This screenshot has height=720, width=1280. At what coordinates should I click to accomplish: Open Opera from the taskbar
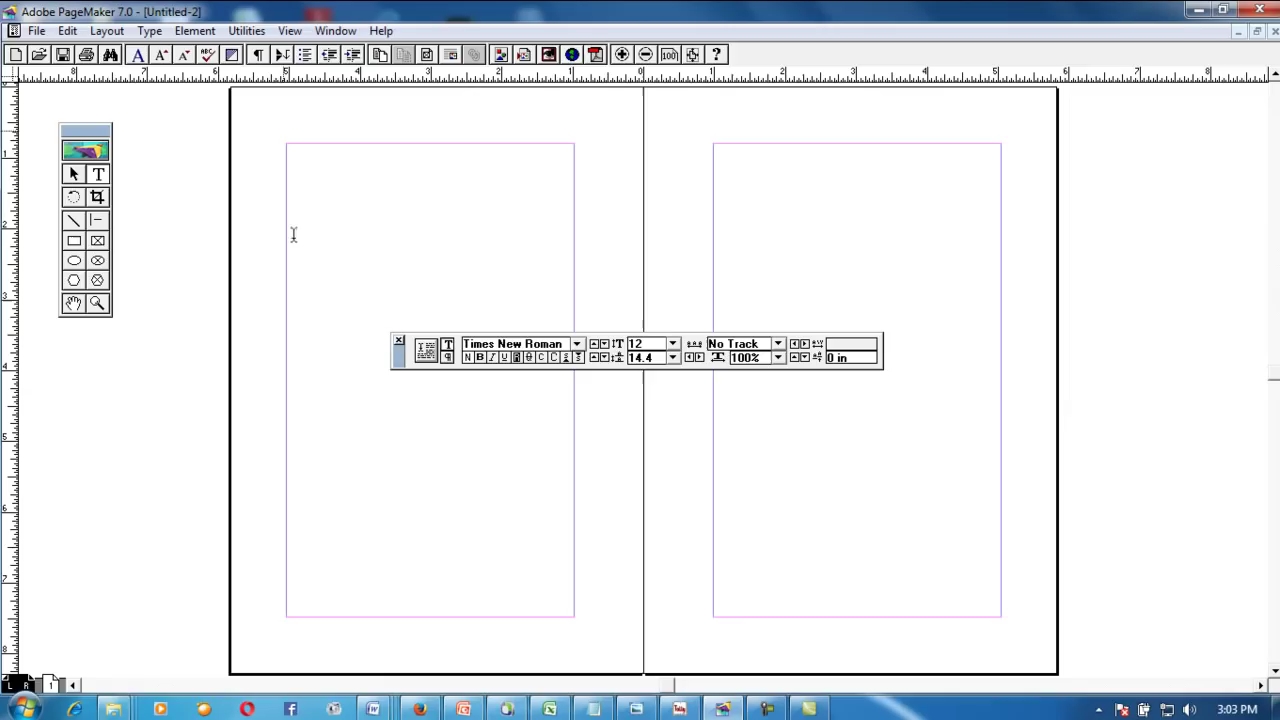pos(247,709)
